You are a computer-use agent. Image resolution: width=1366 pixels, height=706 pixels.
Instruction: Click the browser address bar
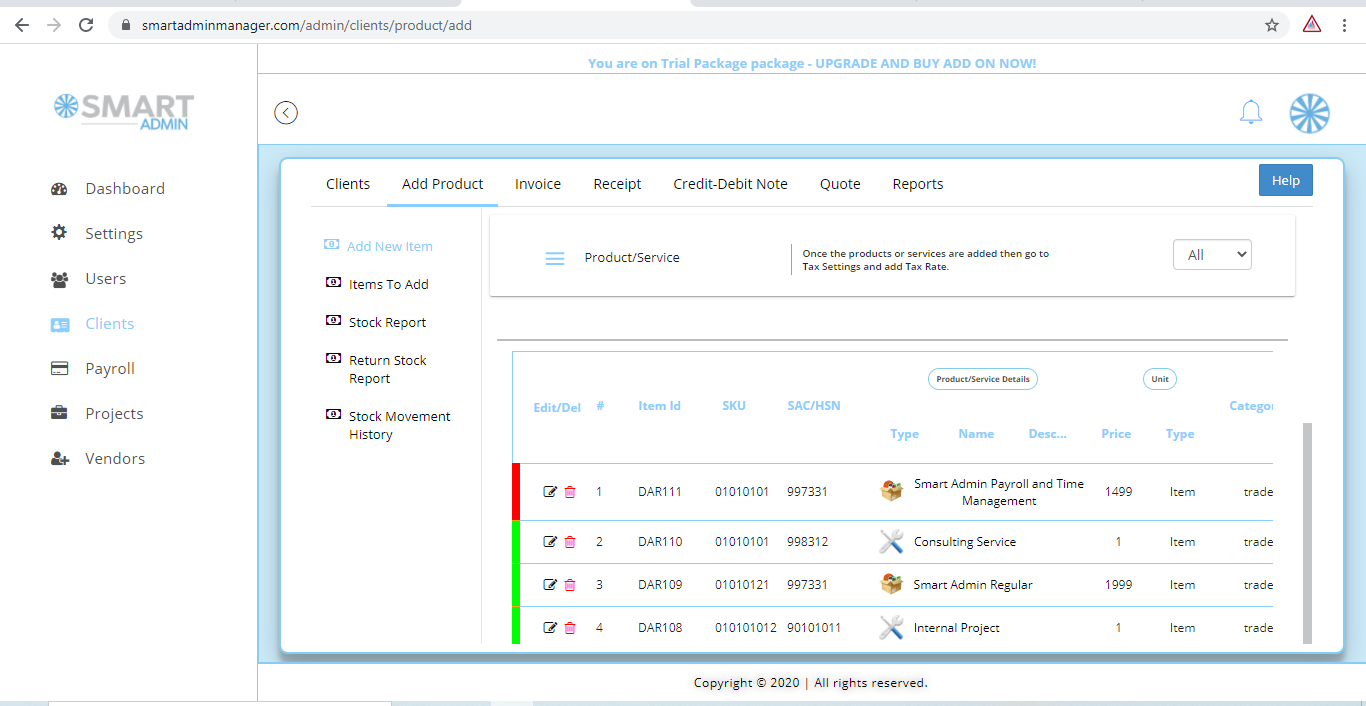[x=600, y=24]
